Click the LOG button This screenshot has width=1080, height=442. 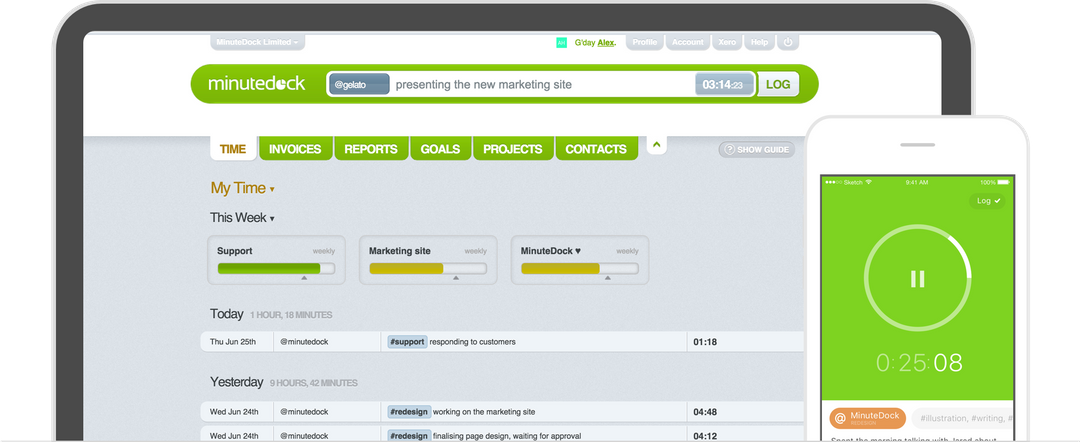778,84
